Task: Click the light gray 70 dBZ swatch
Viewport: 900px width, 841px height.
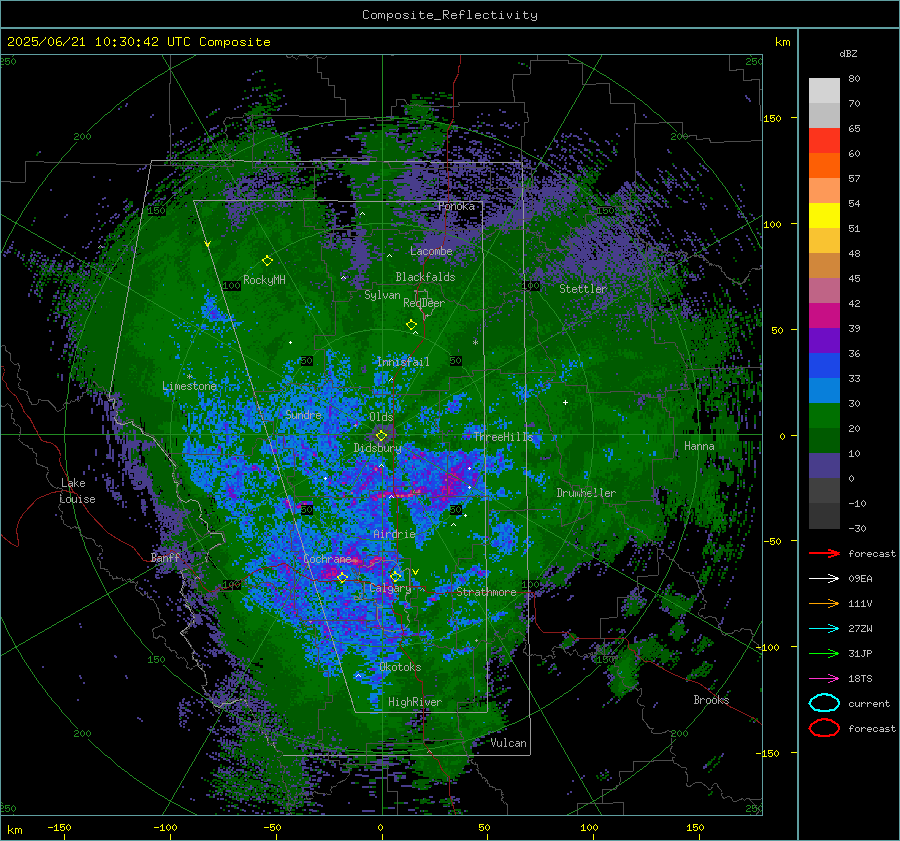Action: click(824, 91)
